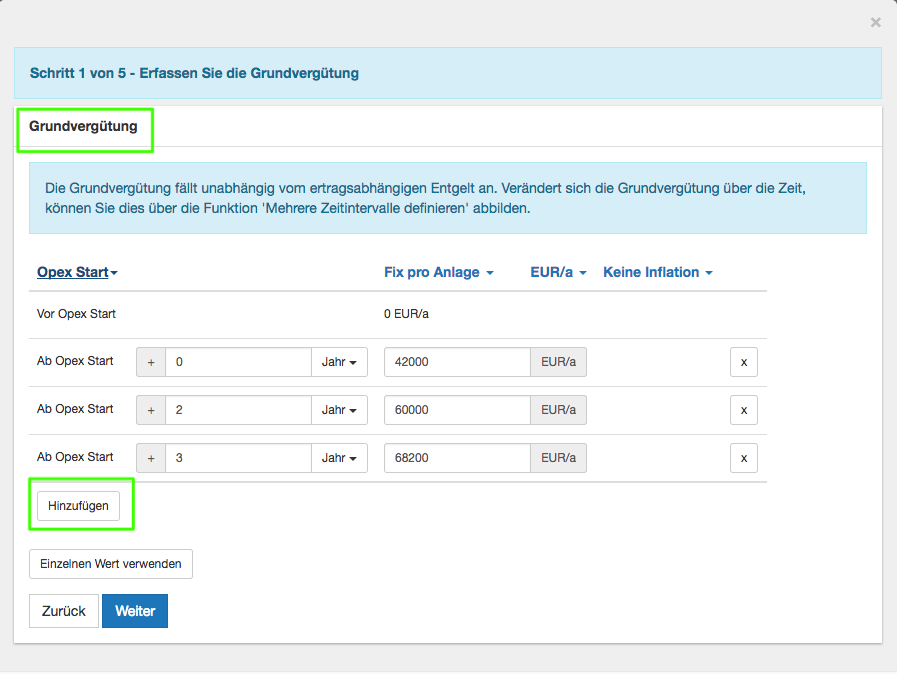Select the Grundvergütung tab

83,127
